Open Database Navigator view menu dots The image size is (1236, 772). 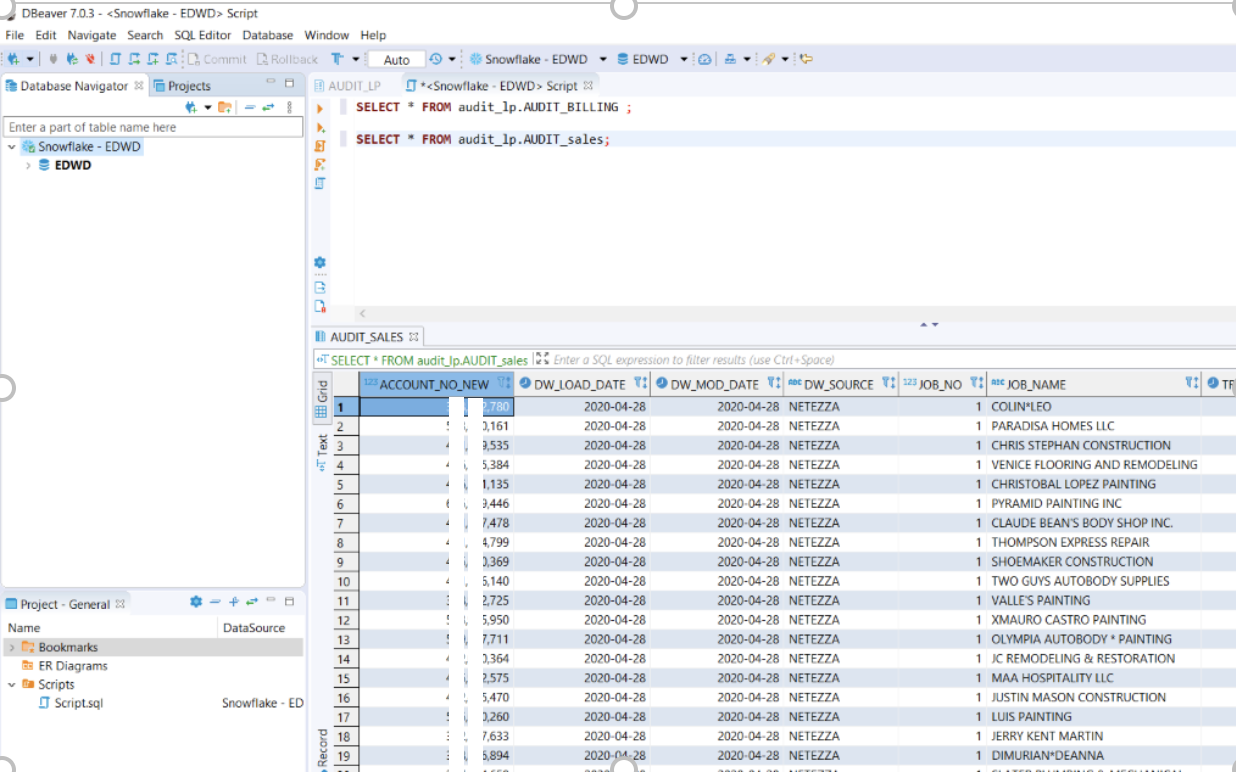pyautogui.click(x=290, y=107)
